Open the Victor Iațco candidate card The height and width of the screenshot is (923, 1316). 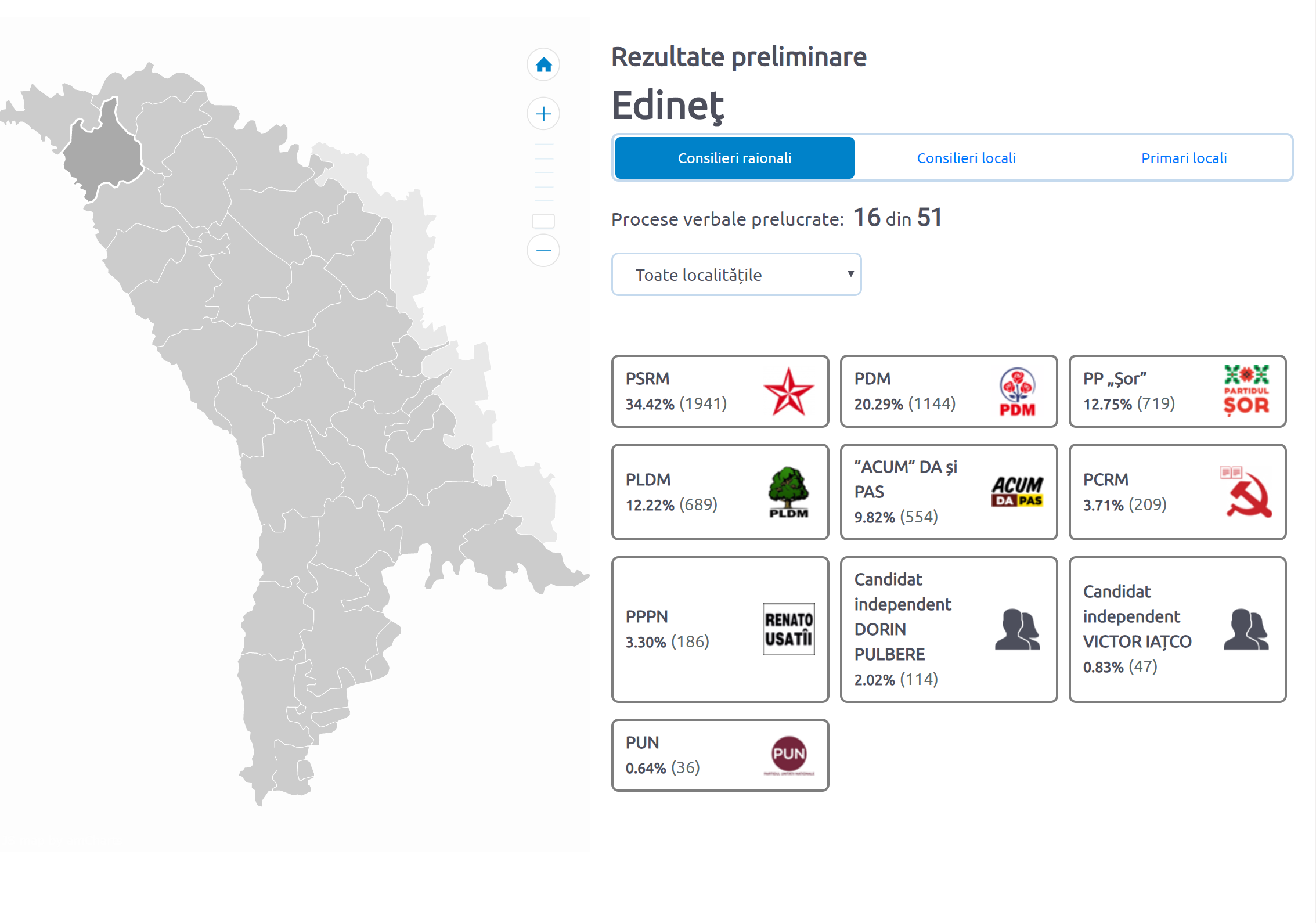1177,629
